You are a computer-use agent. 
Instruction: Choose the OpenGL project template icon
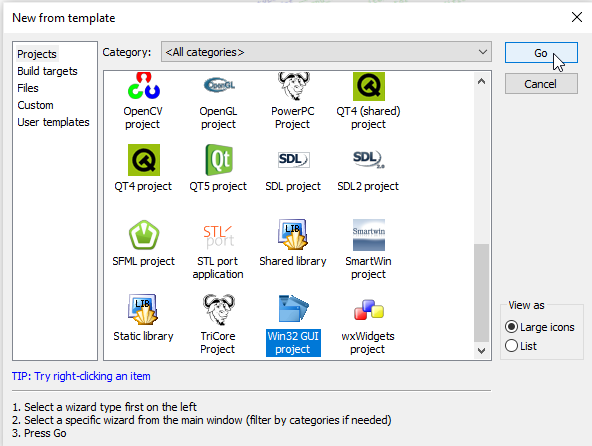219,85
